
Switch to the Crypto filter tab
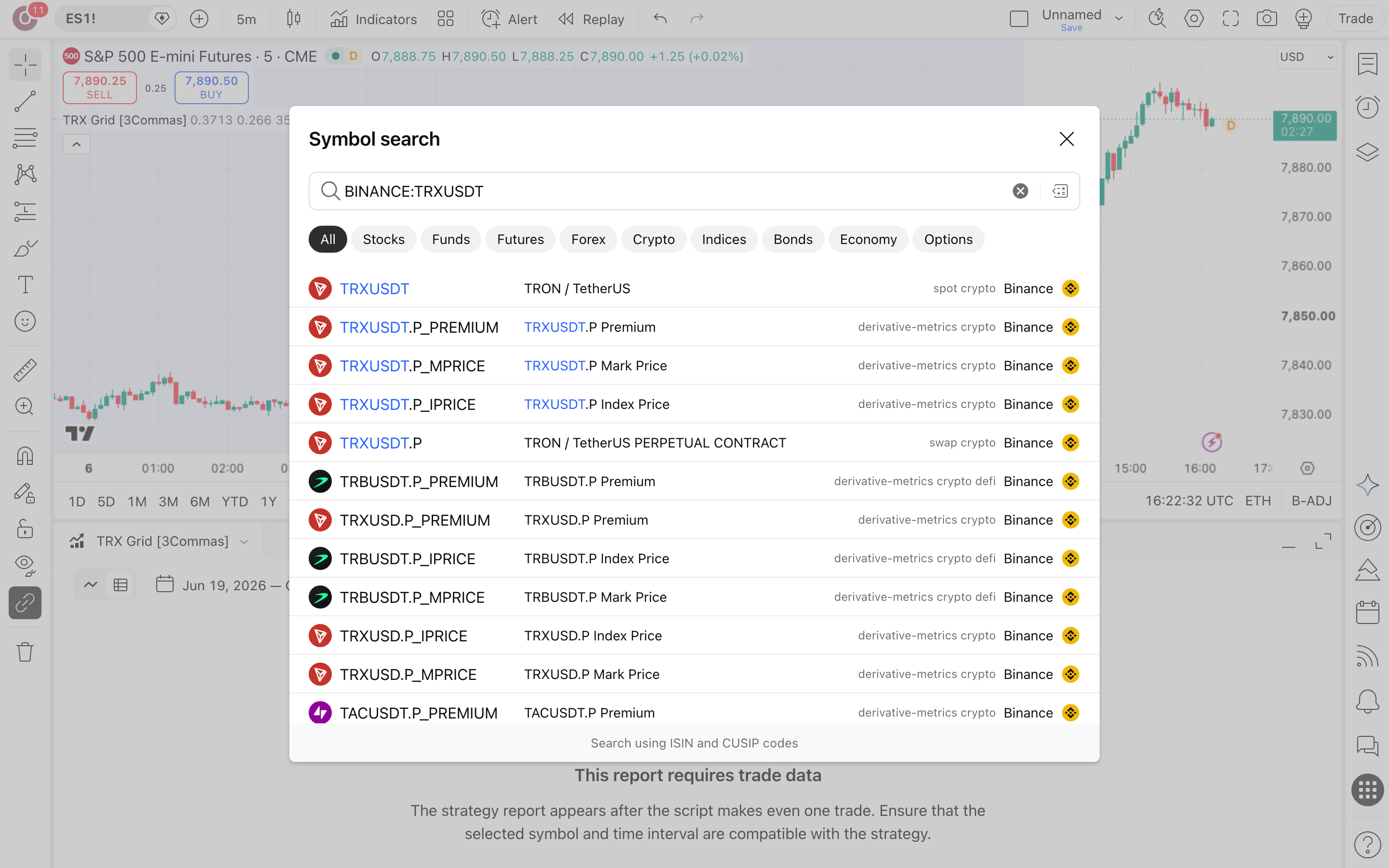(x=653, y=239)
